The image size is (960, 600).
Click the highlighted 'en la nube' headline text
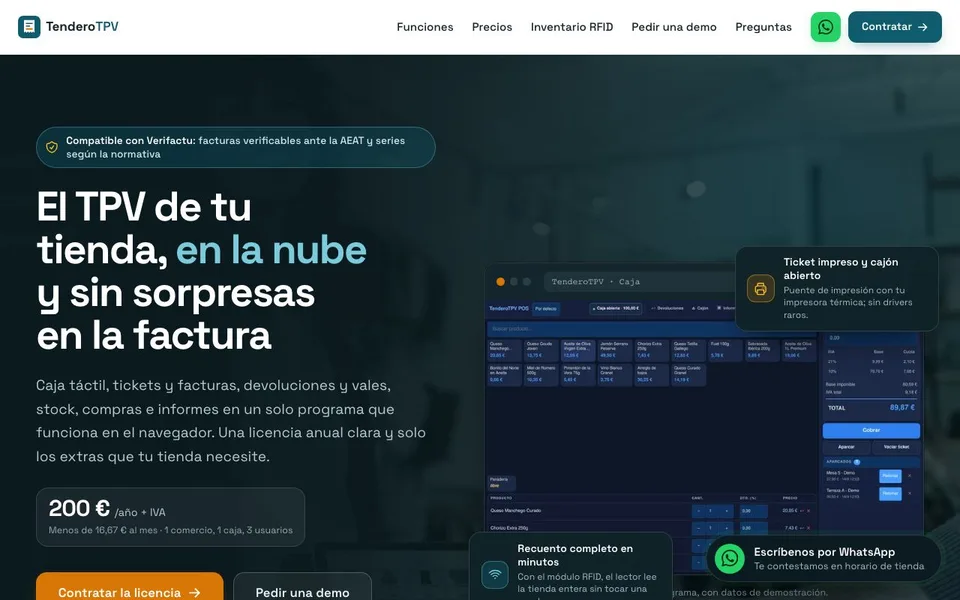coord(271,250)
